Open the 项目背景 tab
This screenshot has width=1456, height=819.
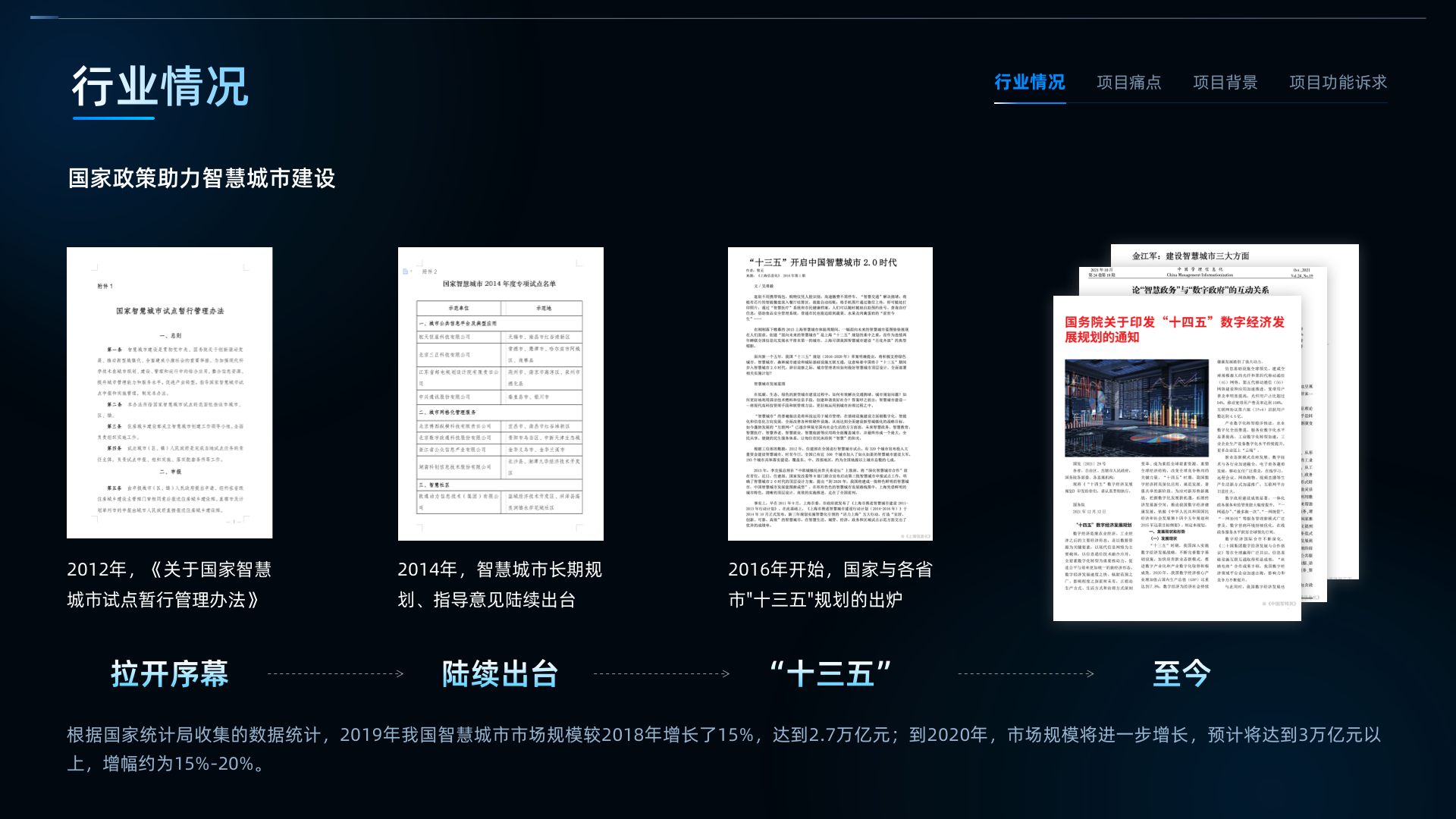pyautogui.click(x=1225, y=82)
